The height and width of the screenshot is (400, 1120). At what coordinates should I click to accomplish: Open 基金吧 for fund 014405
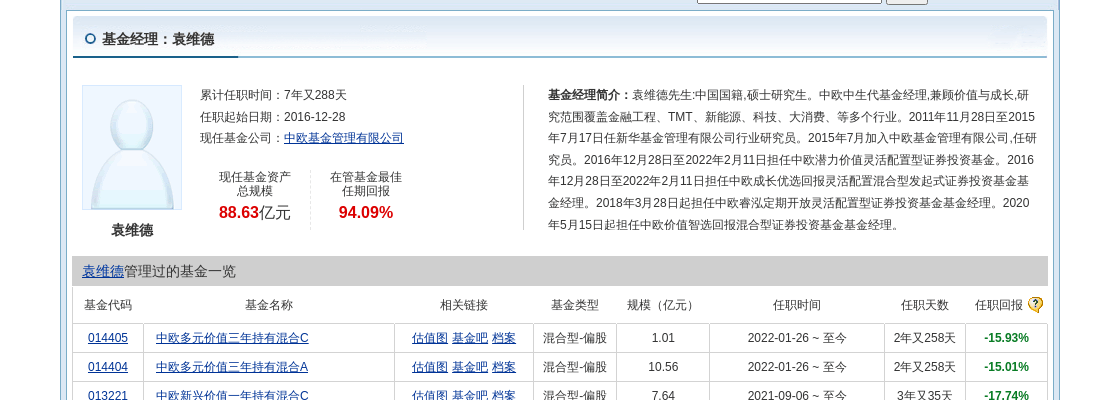tap(470, 338)
